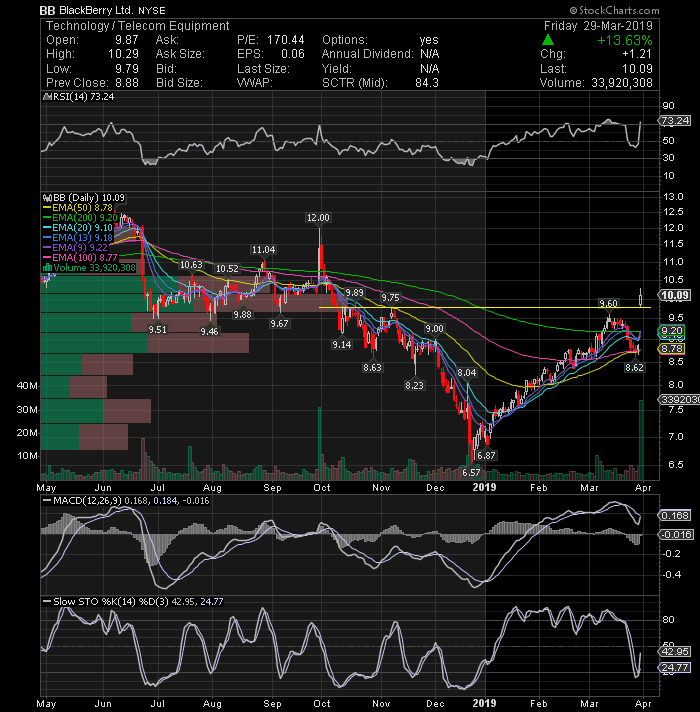Click the Prev Close value 8.88
The height and width of the screenshot is (712, 700).
(126, 83)
